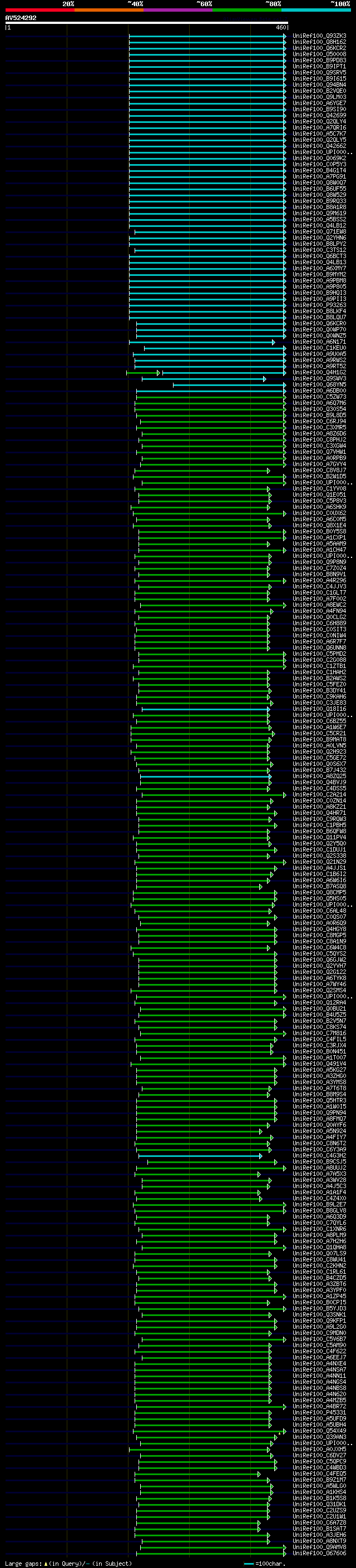The image size is (356, 1568).
Task: Select the UniRef100_Q9SRV5 label
Action: pos(319,72)
